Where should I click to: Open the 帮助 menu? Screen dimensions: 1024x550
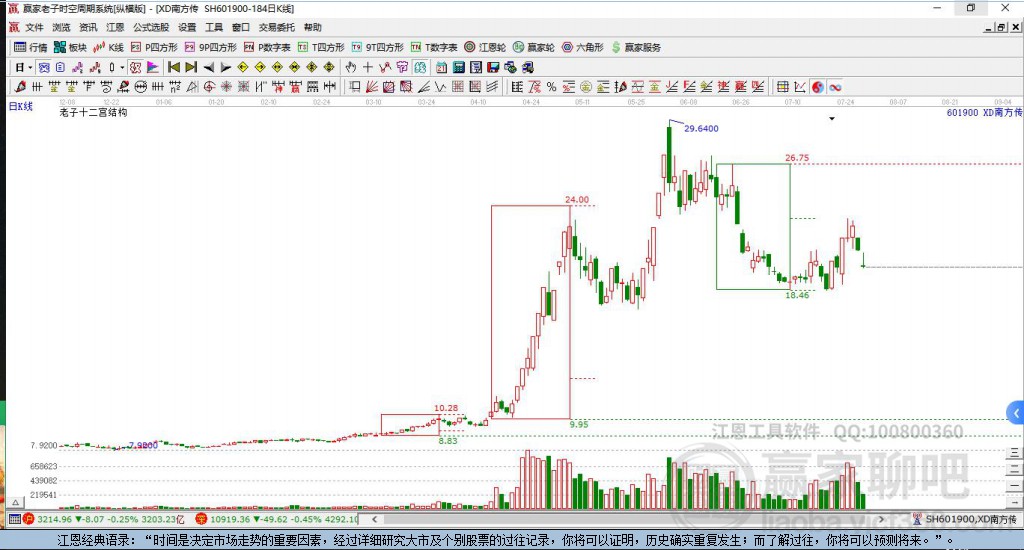tap(313, 27)
